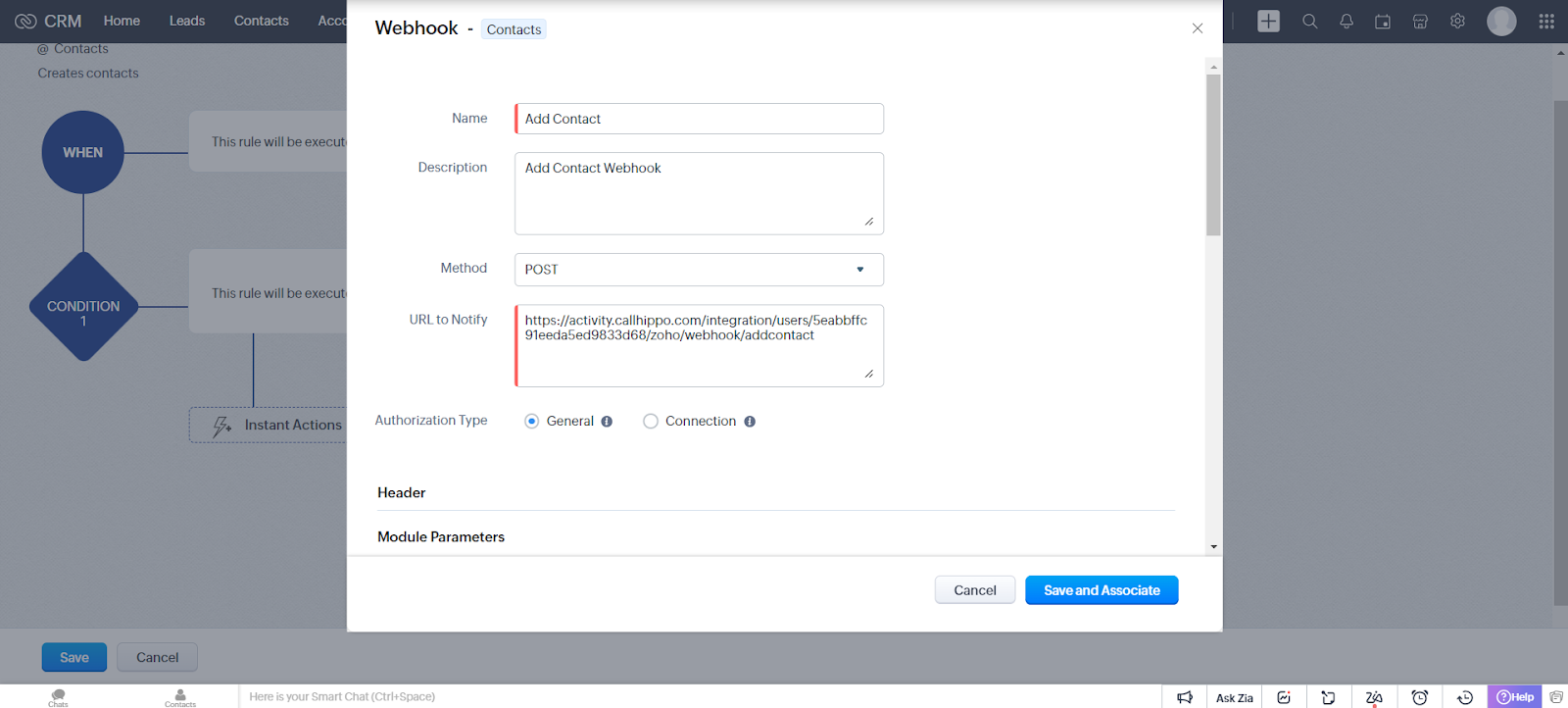Image resolution: width=1568 pixels, height=708 pixels.
Task: Select Connection authorization type
Action: click(x=651, y=422)
